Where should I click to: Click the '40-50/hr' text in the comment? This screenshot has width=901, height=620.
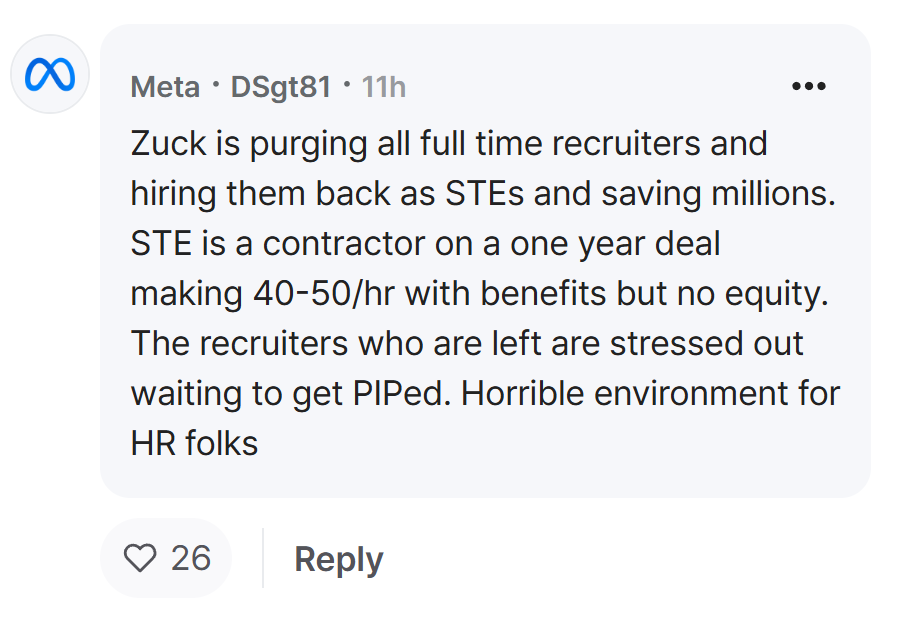coord(324,293)
